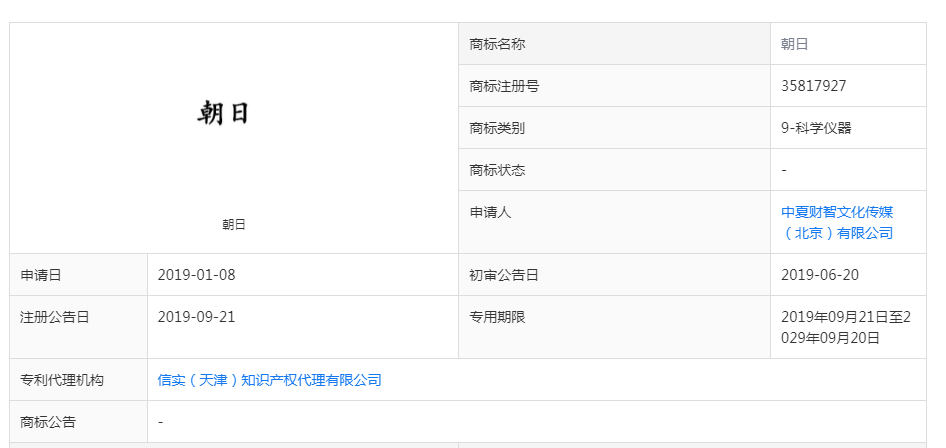Click the 申请人 label cell
Viewport: 946px width, 448px height.
point(614,222)
